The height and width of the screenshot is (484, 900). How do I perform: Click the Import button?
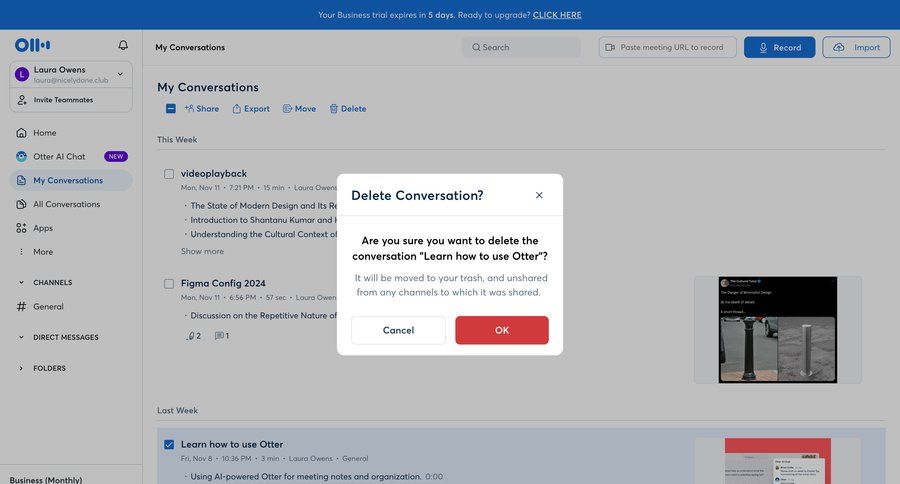856,48
